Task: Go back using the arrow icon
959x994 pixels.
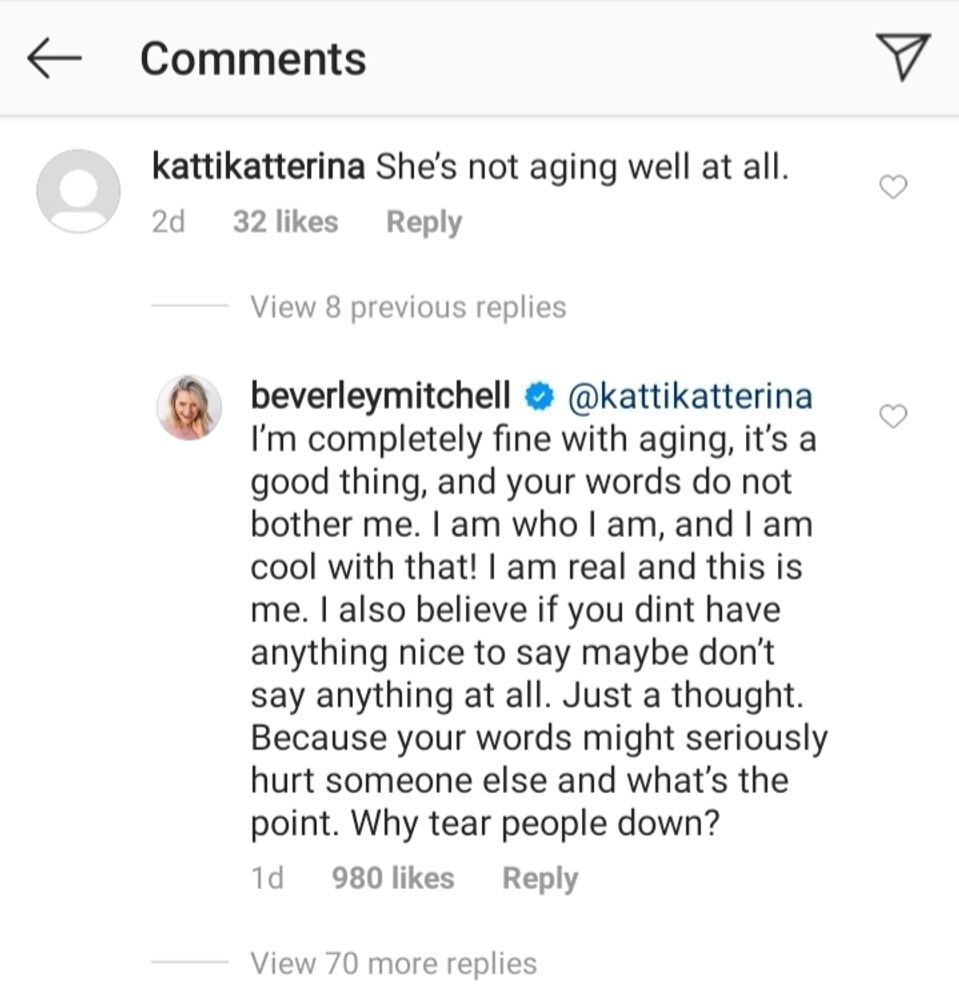Action: coord(54,59)
